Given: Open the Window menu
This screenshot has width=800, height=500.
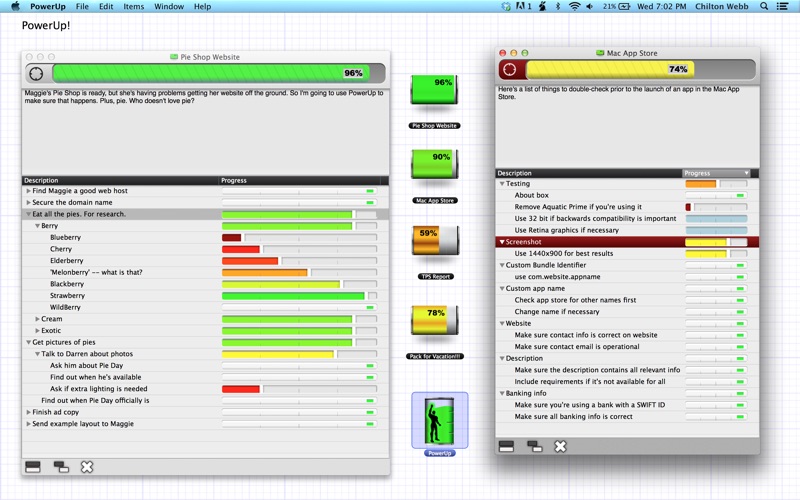Looking at the screenshot, I should [x=169, y=6].
